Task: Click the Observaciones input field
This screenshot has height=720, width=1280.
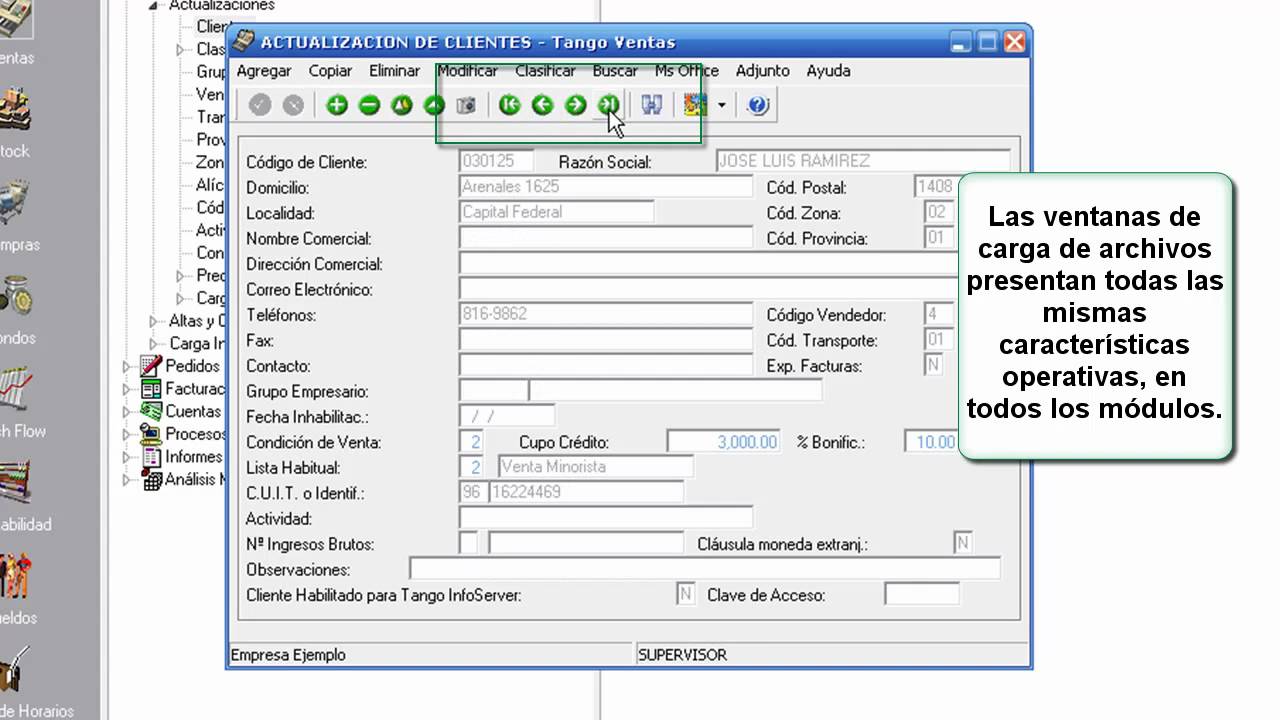Action: 705,569
